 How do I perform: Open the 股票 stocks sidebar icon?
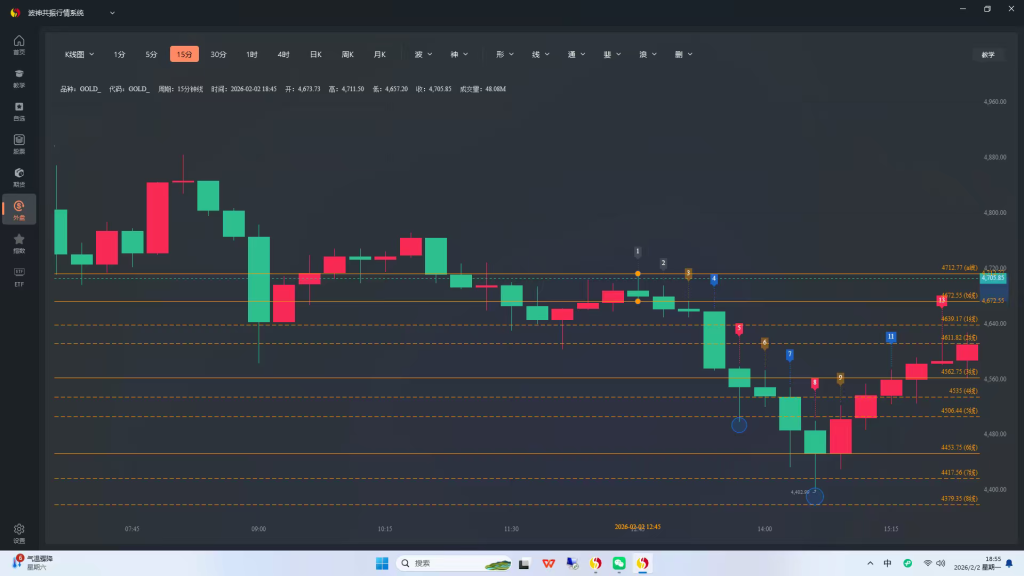point(19,142)
